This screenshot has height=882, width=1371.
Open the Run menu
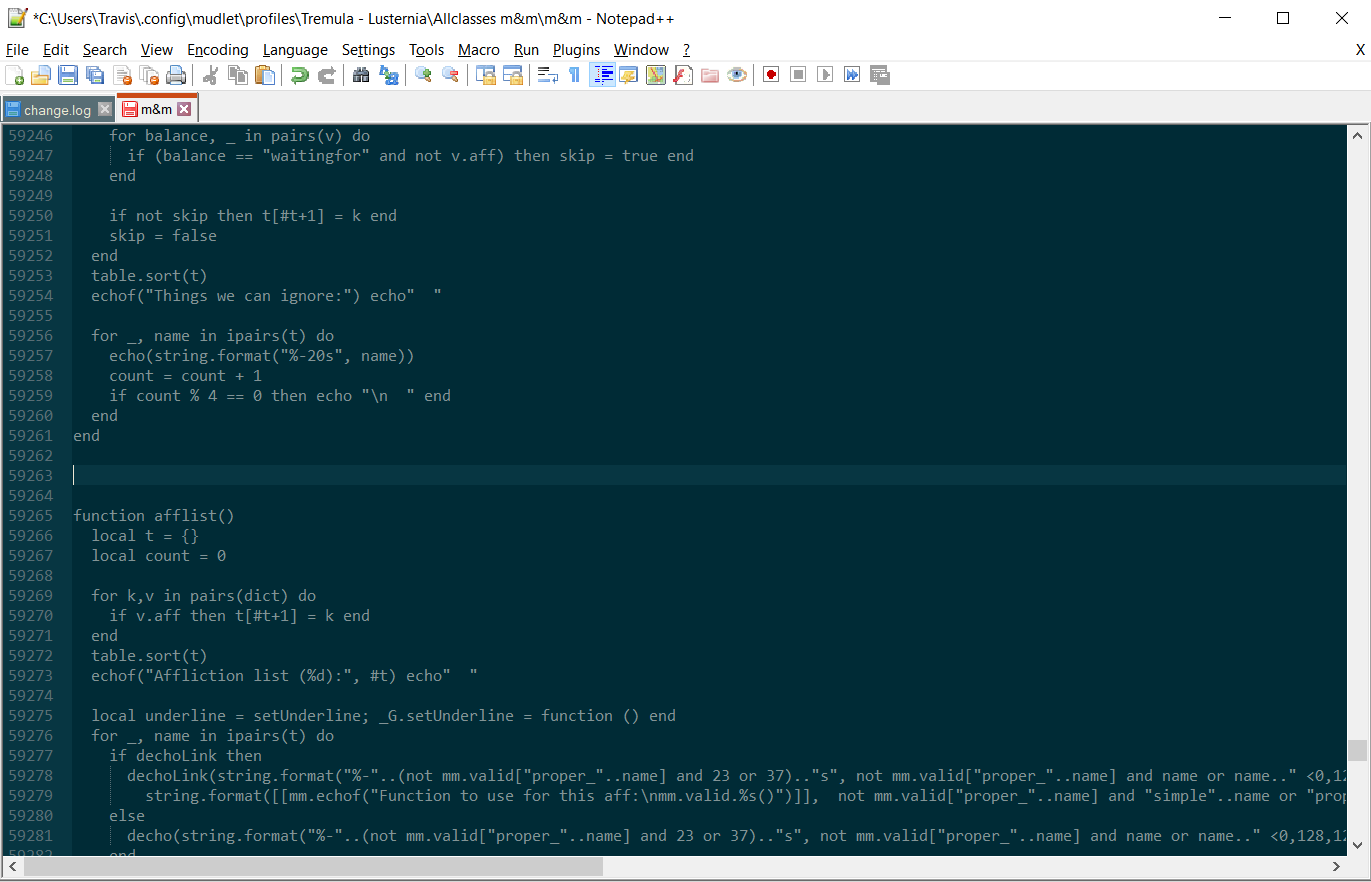point(526,50)
